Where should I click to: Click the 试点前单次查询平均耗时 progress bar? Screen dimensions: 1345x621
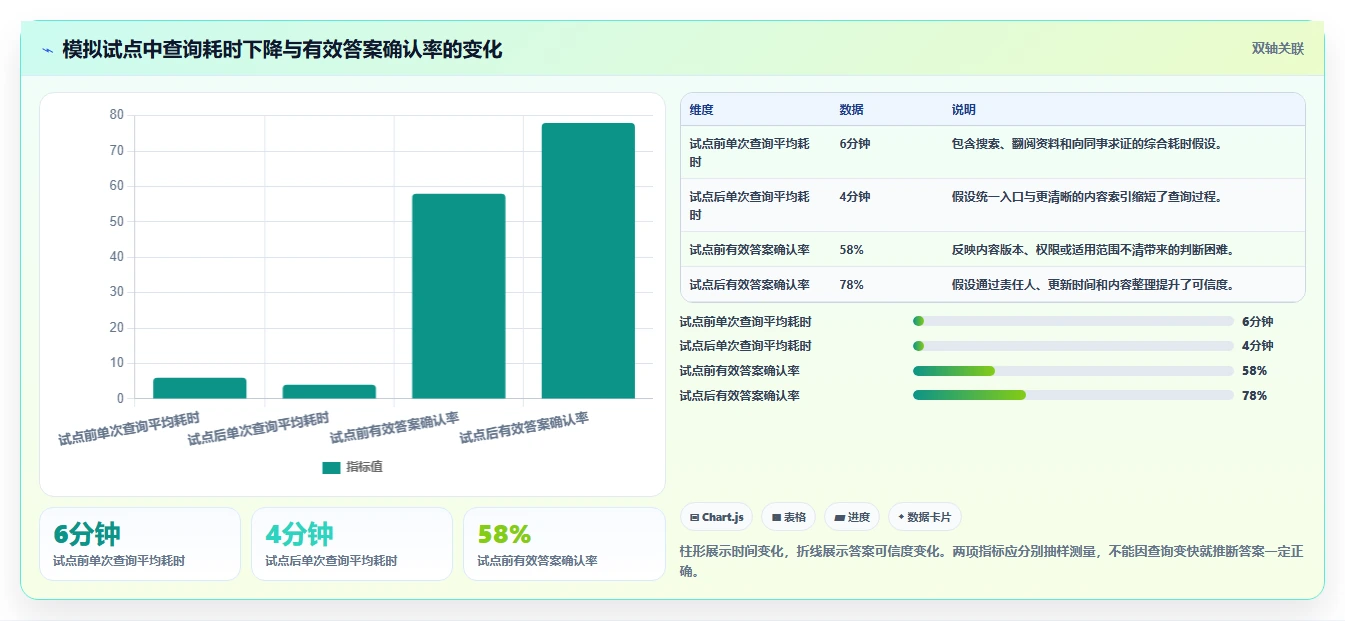click(1073, 321)
